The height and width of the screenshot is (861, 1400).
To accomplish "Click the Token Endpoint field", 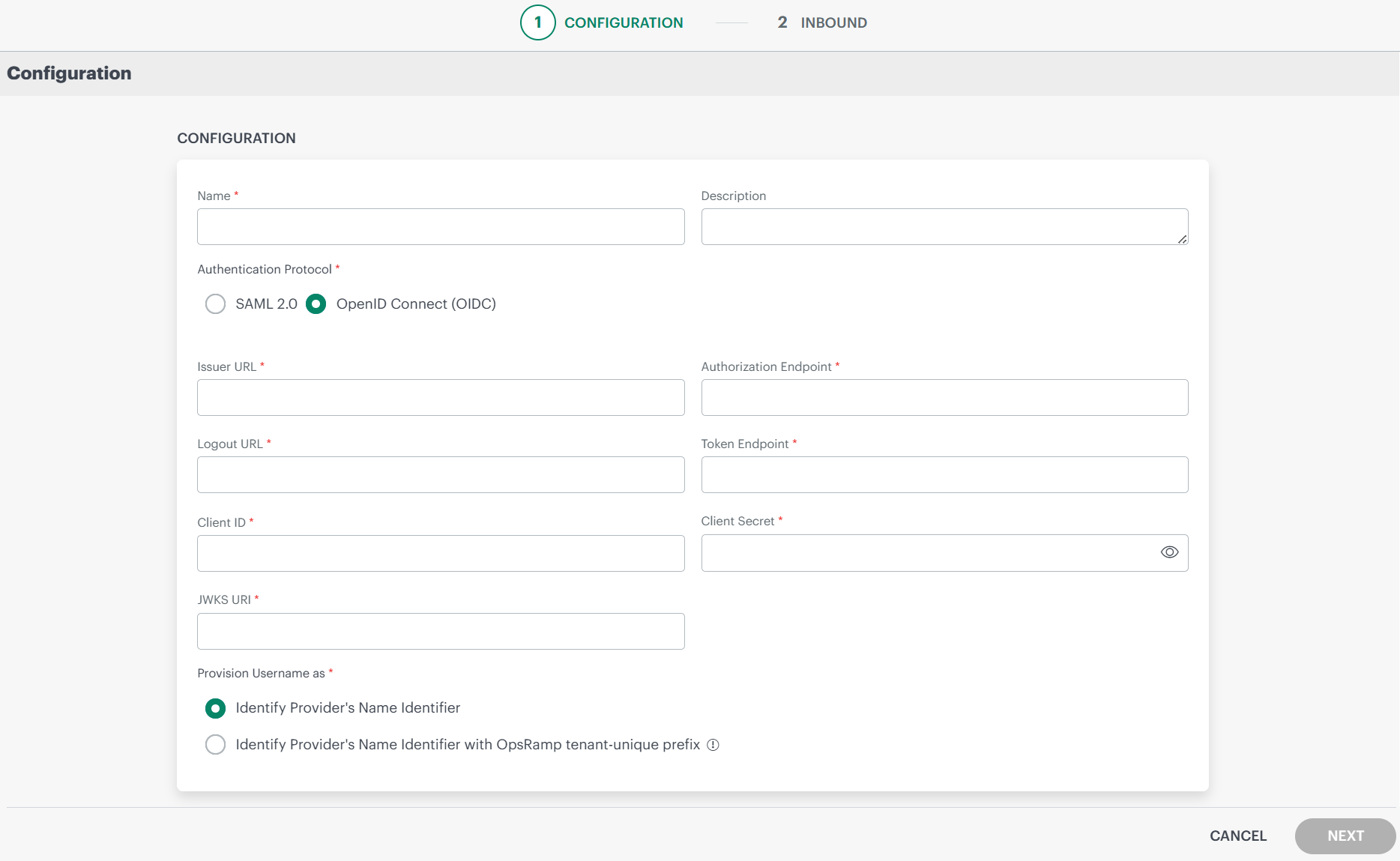I will (944, 474).
